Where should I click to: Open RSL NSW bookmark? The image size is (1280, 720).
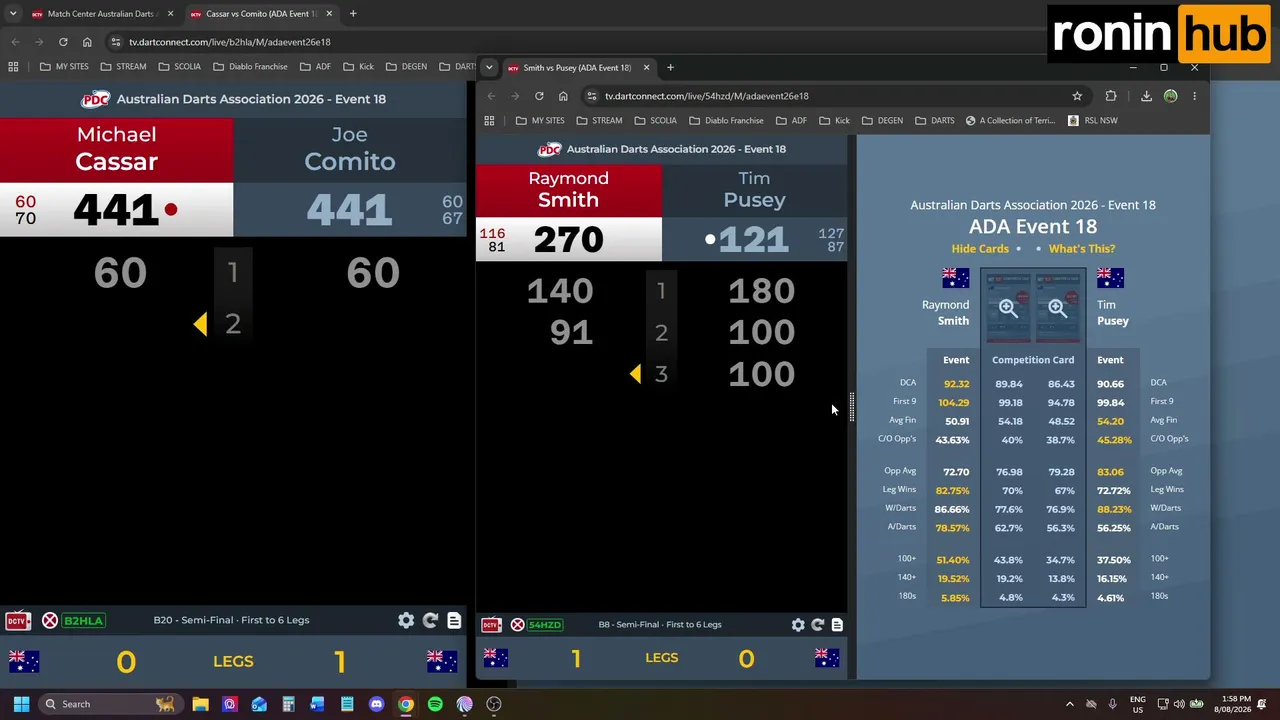(x=1092, y=121)
